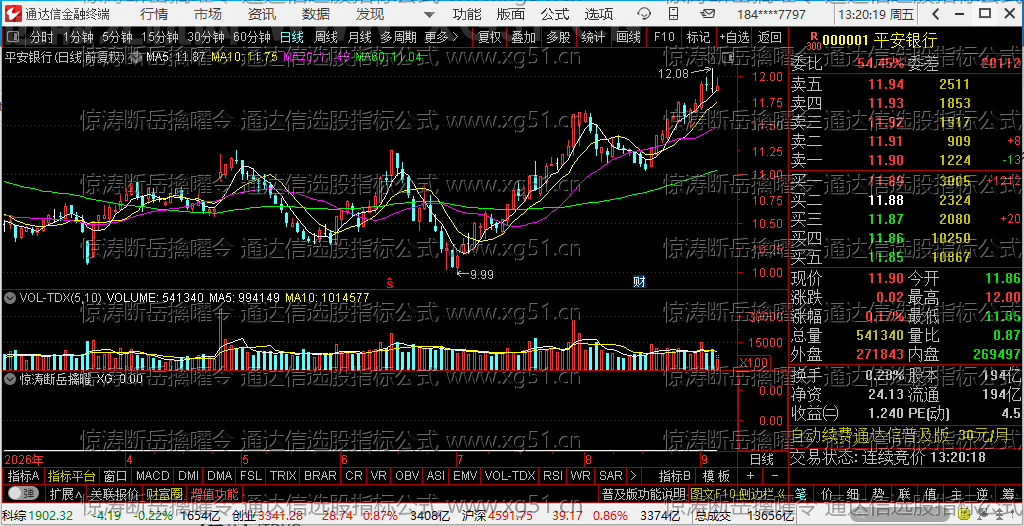Select the 筹 chips distribution tab

1009,493
